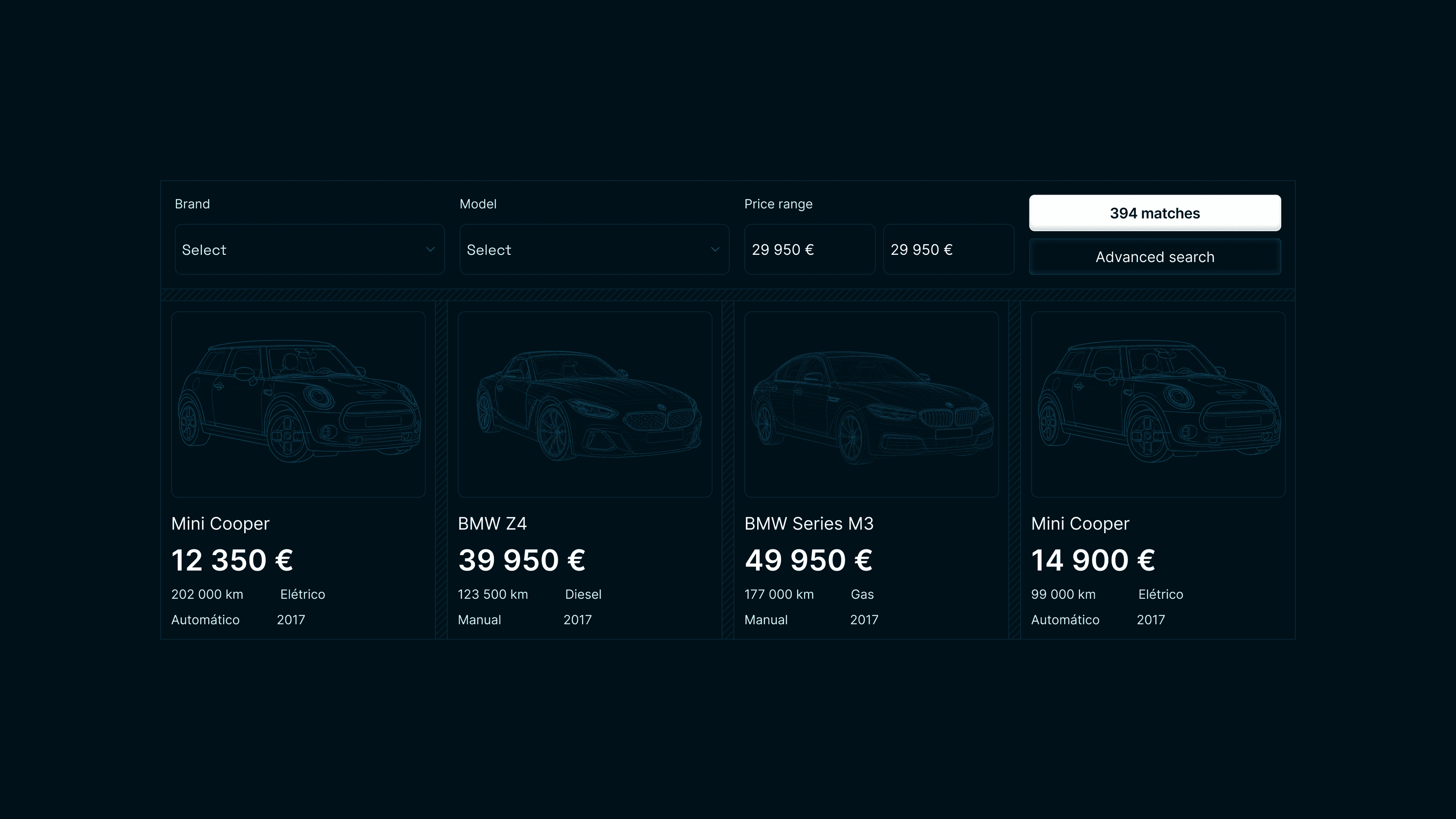Viewport: 1456px width, 819px height.
Task: Edit the minimum price range field
Action: point(810,249)
